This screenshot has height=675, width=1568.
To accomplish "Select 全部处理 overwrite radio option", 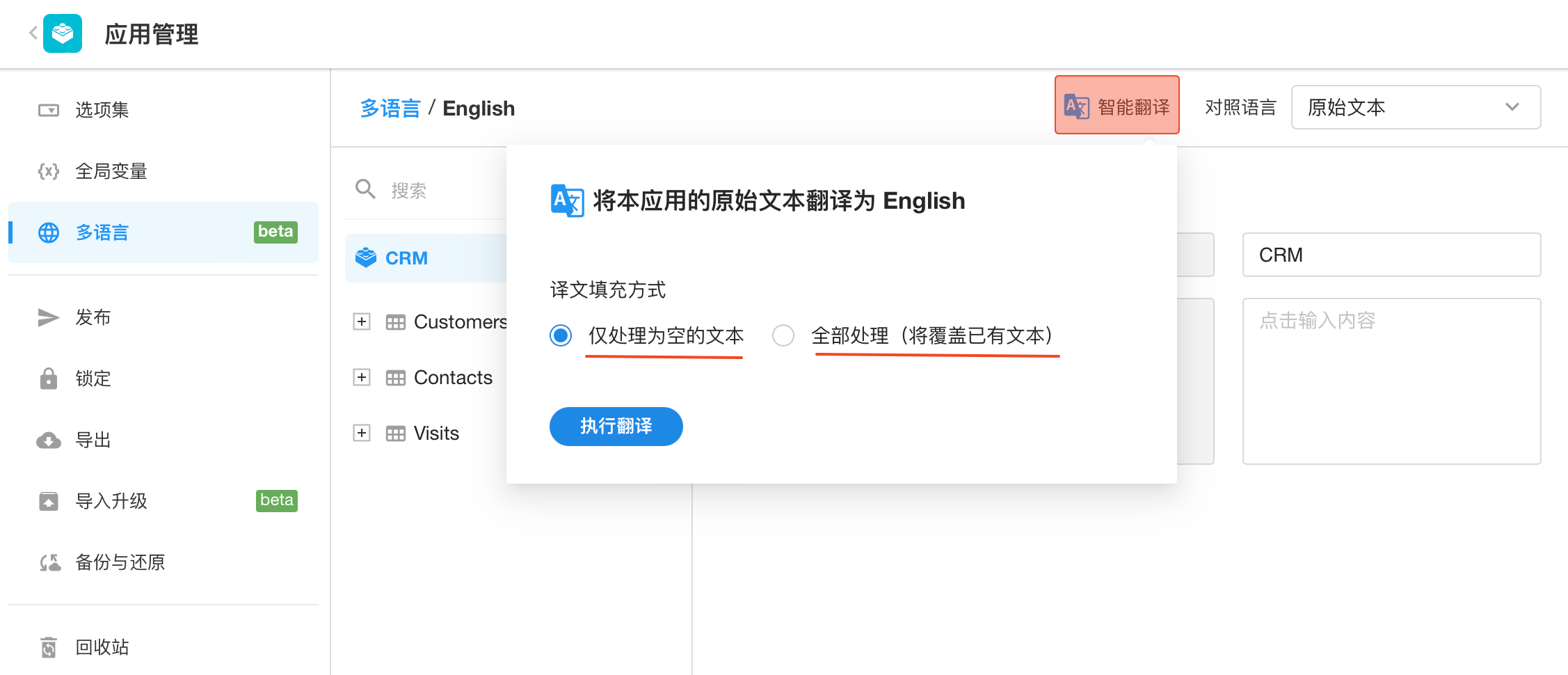I will [x=783, y=335].
